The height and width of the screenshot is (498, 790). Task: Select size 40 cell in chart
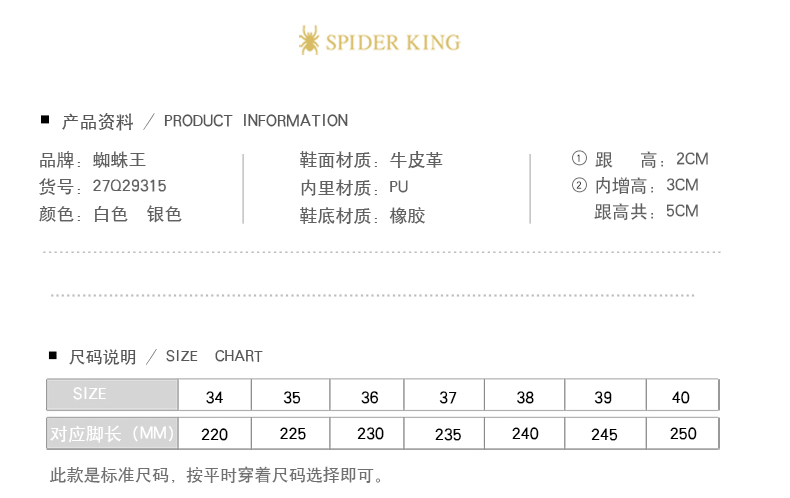(681, 396)
